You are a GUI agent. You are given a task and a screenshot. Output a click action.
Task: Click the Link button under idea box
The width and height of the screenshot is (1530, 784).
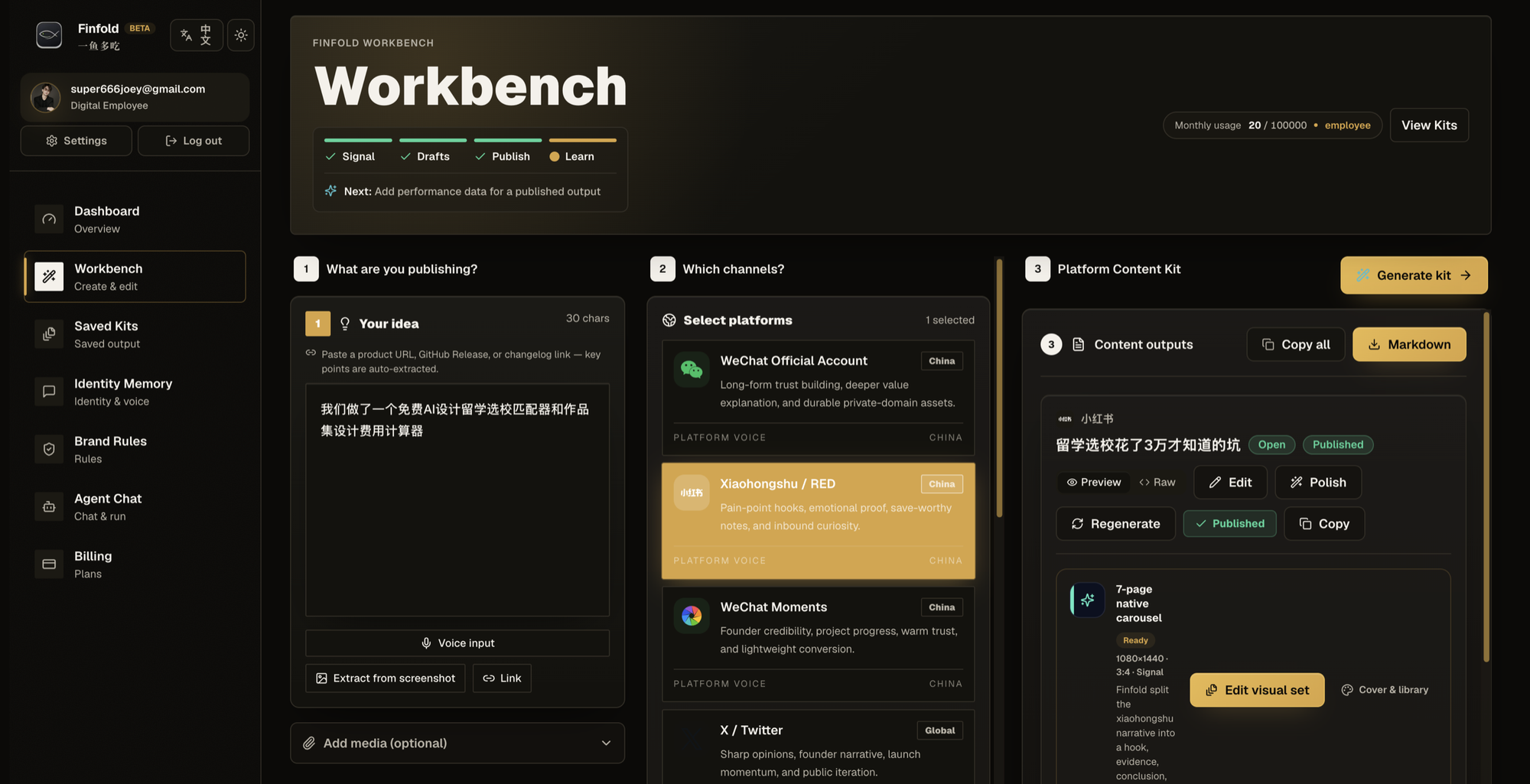click(x=502, y=678)
